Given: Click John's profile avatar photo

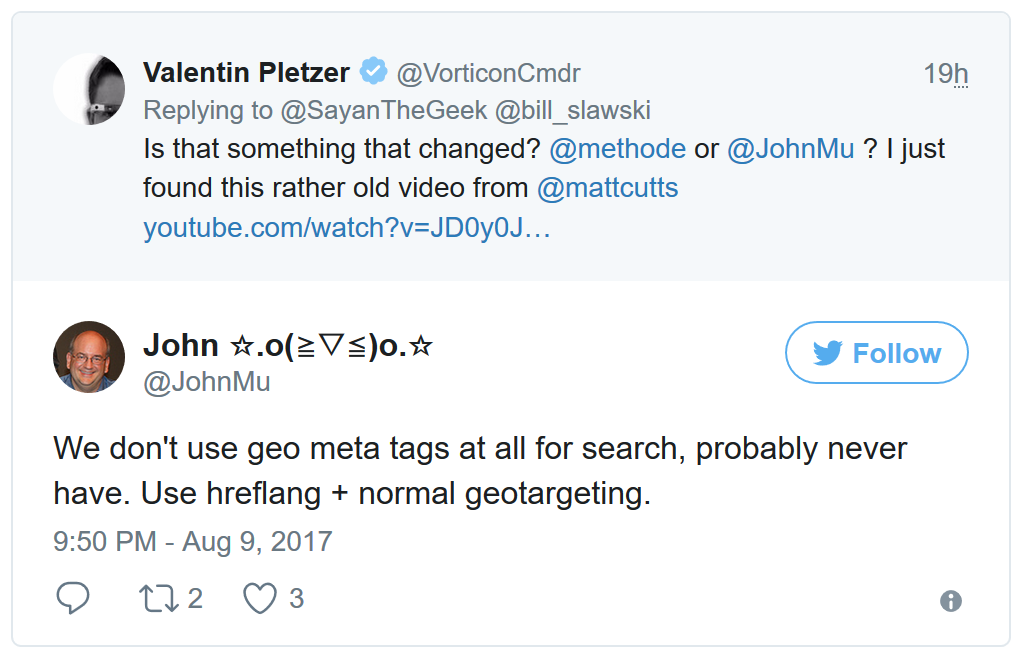Looking at the screenshot, I should (x=88, y=356).
